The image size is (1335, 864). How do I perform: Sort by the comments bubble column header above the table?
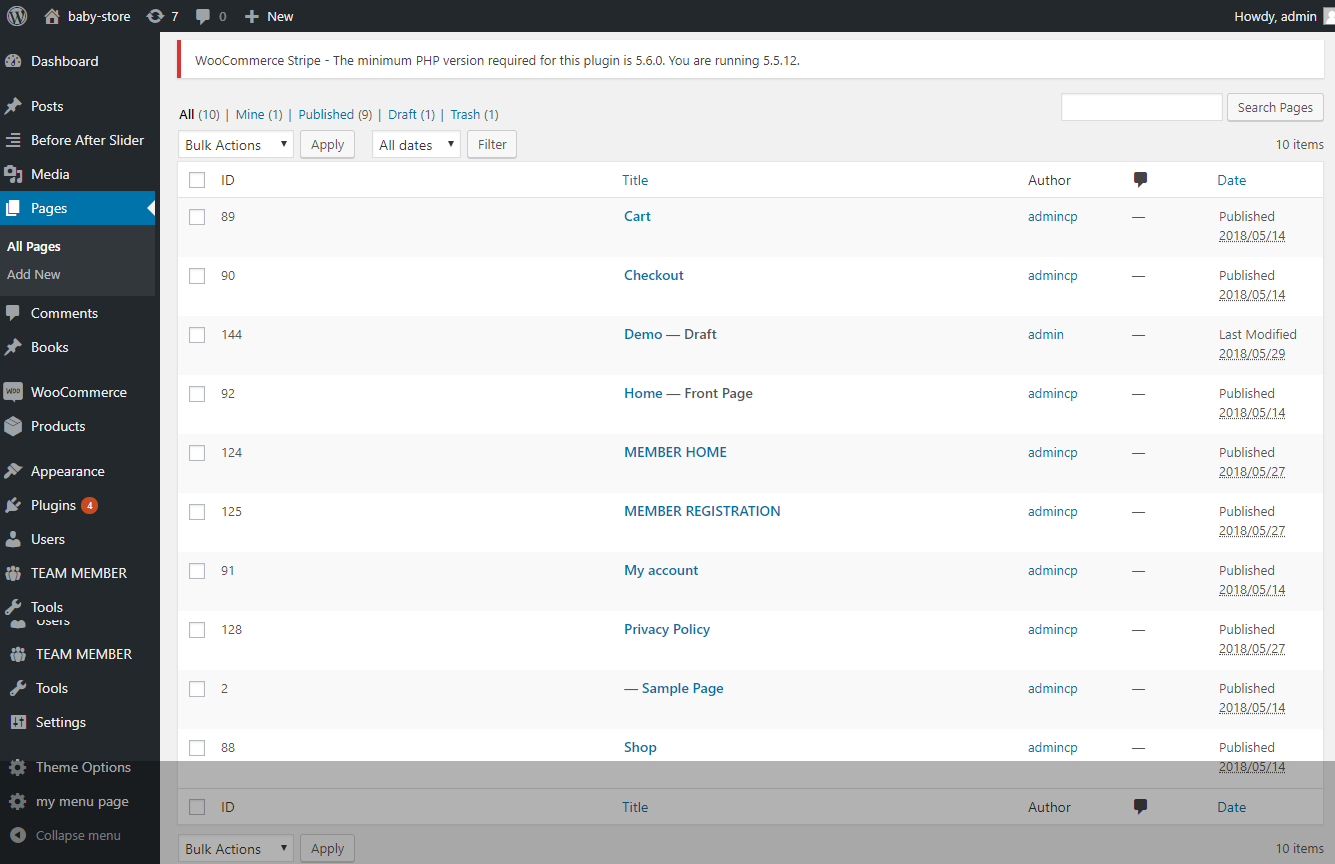click(1140, 180)
